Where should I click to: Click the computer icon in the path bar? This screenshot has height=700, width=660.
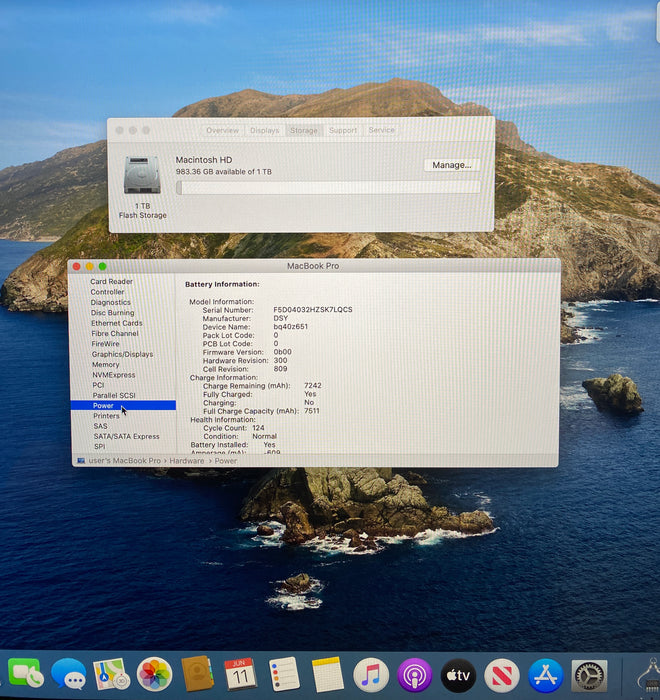(81, 461)
